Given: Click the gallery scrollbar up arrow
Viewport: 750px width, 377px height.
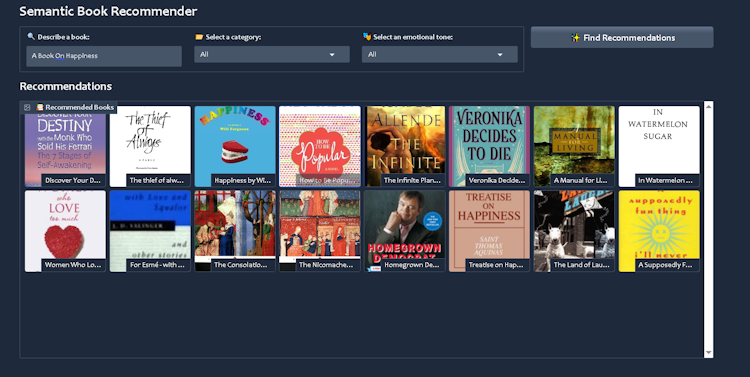Looking at the screenshot, I should pos(709,106).
